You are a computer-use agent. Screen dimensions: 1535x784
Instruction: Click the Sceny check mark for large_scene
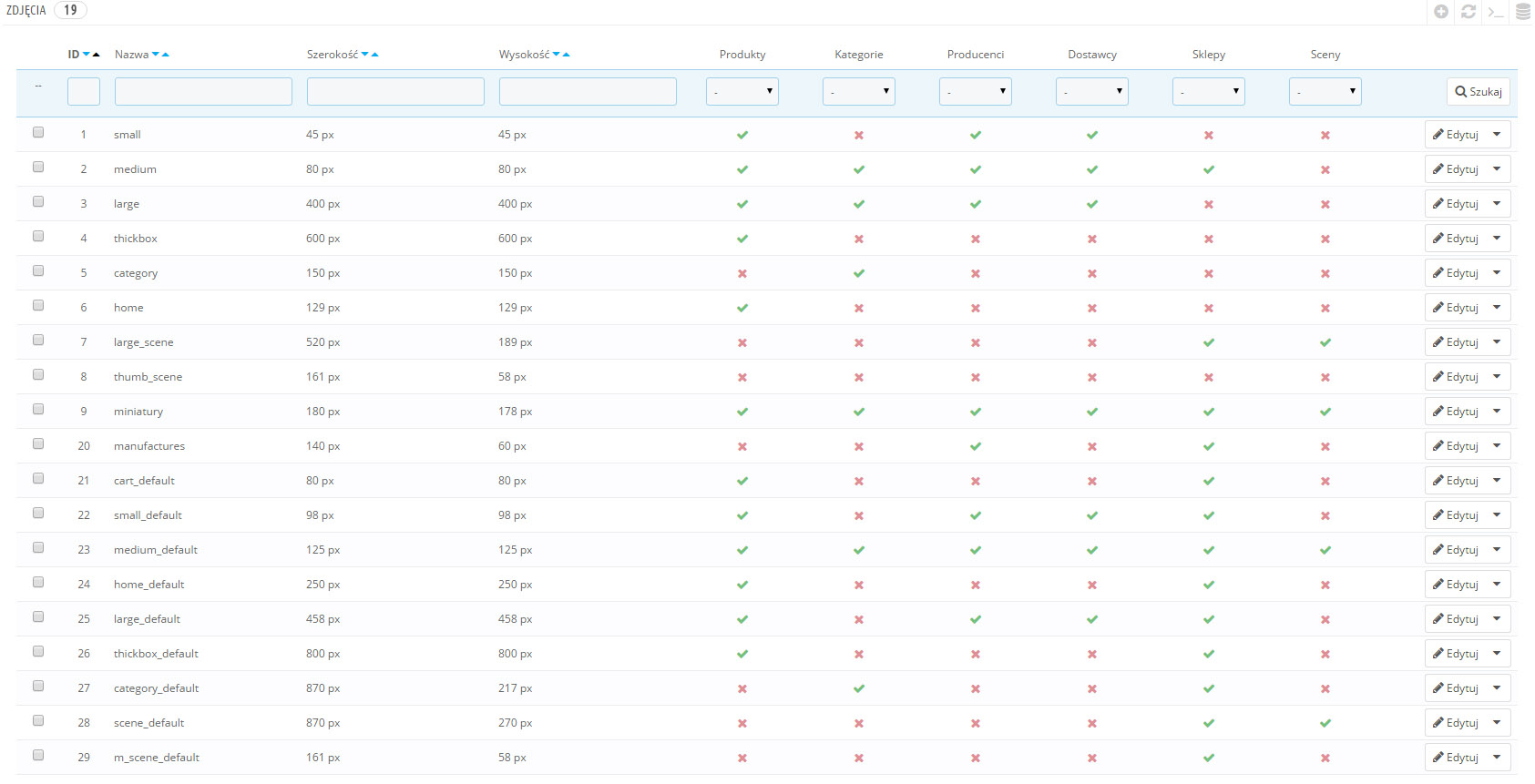[1325, 342]
